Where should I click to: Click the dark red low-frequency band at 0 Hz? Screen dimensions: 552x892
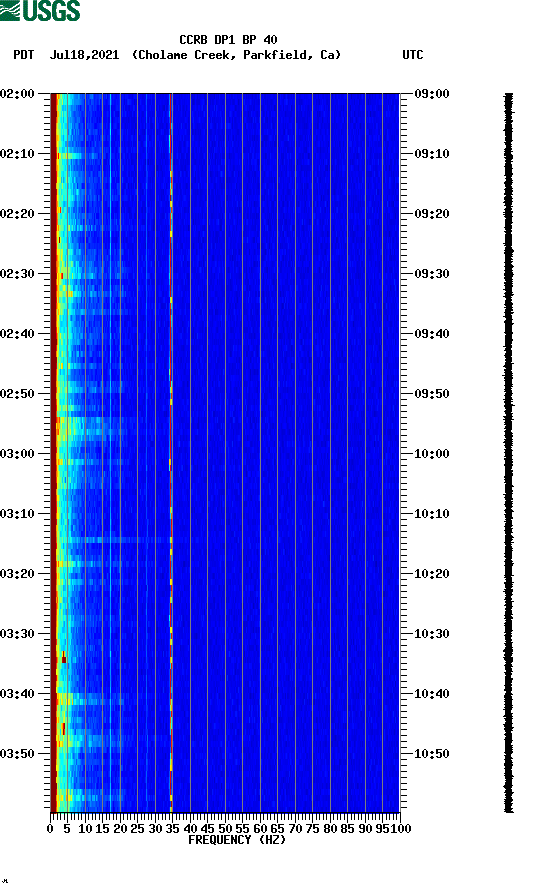pos(53,453)
